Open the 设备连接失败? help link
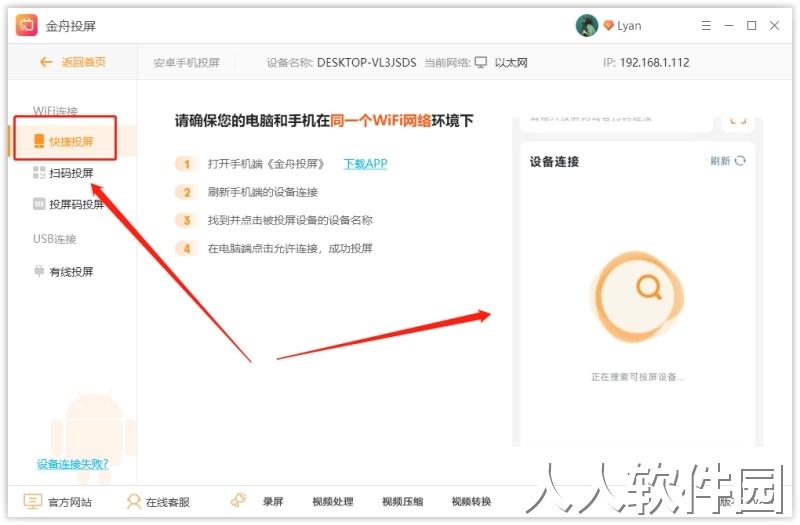 click(72, 464)
